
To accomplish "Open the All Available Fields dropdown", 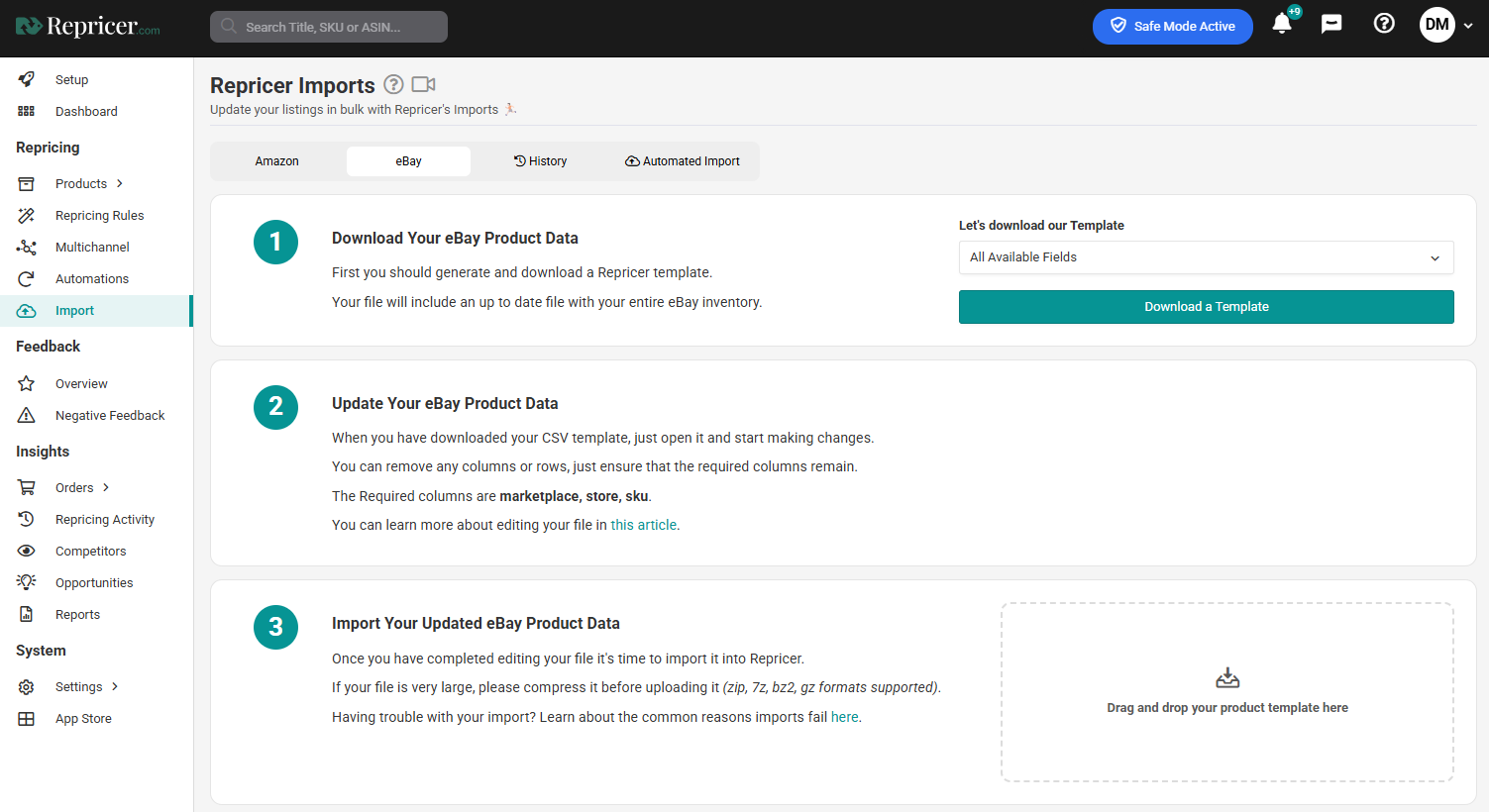I will (1206, 257).
